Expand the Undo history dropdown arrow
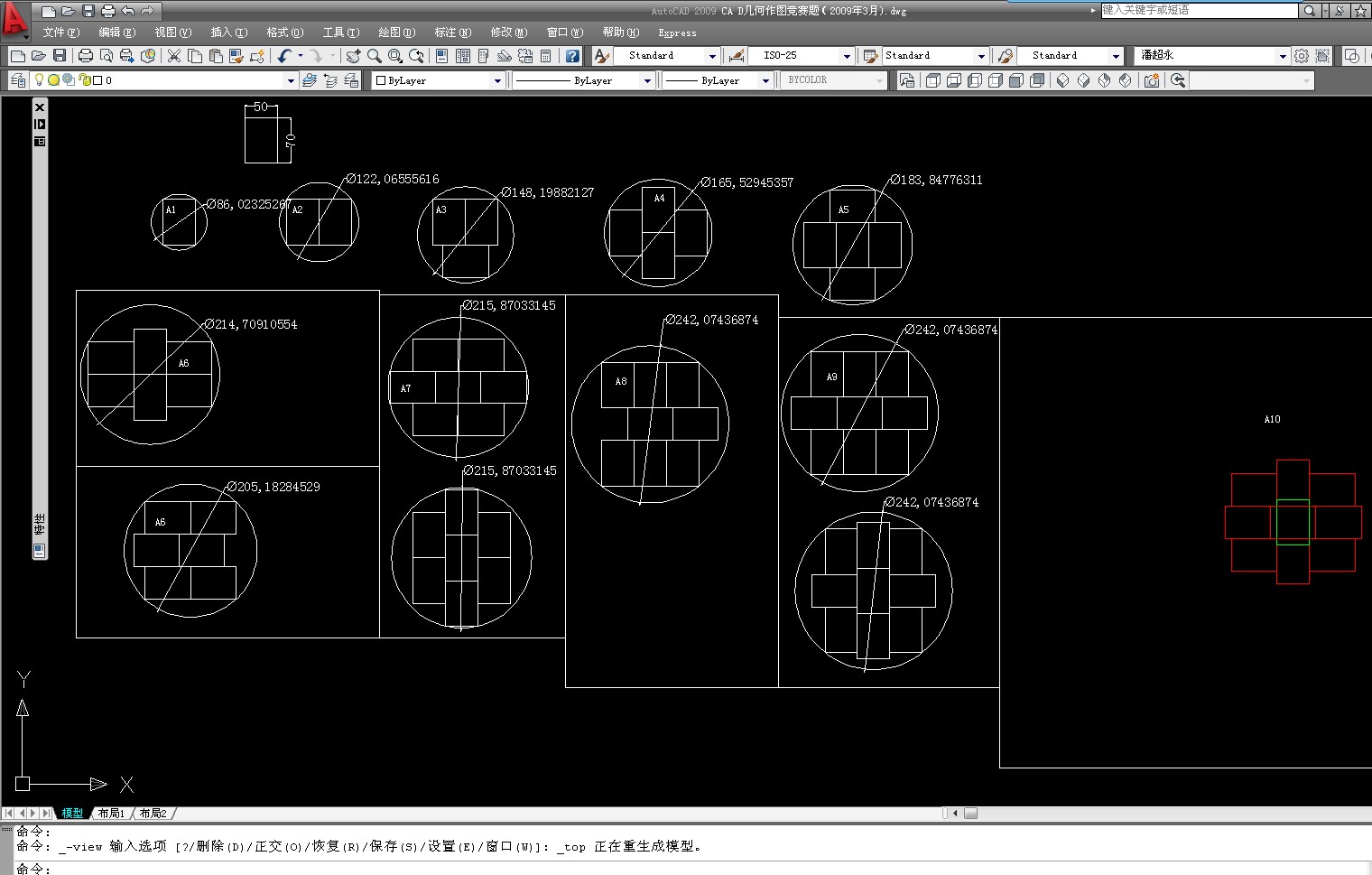1372x875 pixels. [x=301, y=56]
